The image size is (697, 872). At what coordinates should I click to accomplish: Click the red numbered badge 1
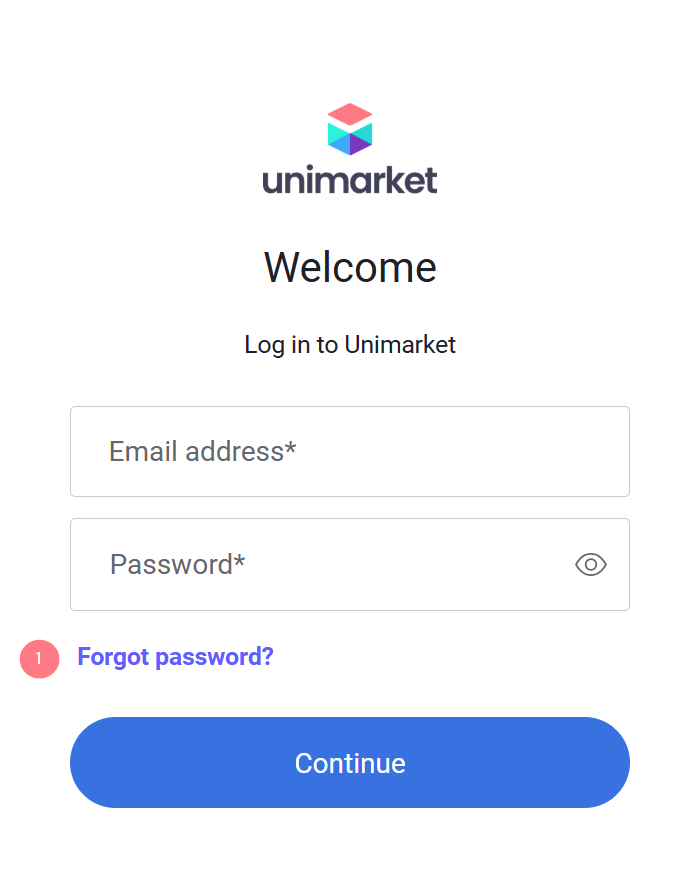[39, 658]
